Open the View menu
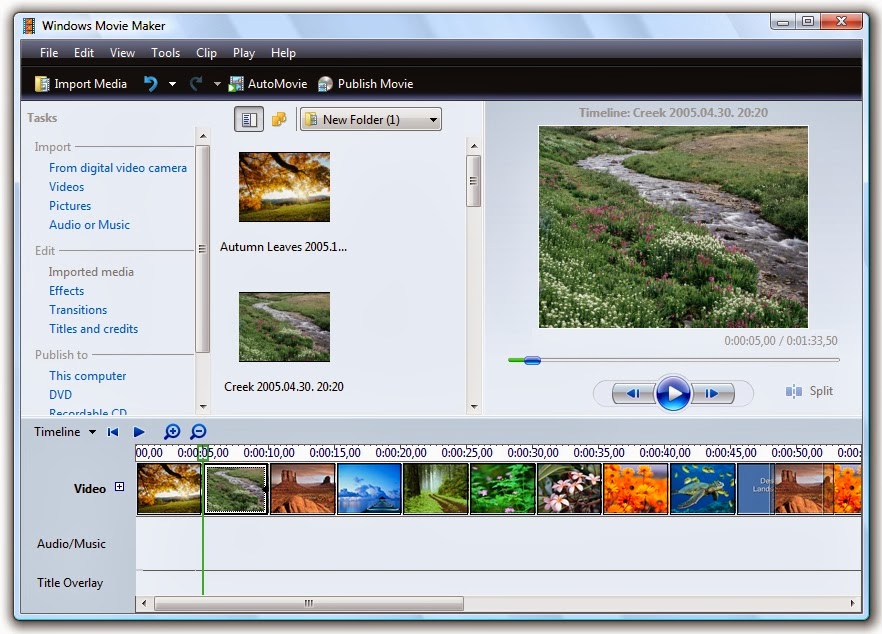This screenshot has height=634, width=882. [122, 53]
